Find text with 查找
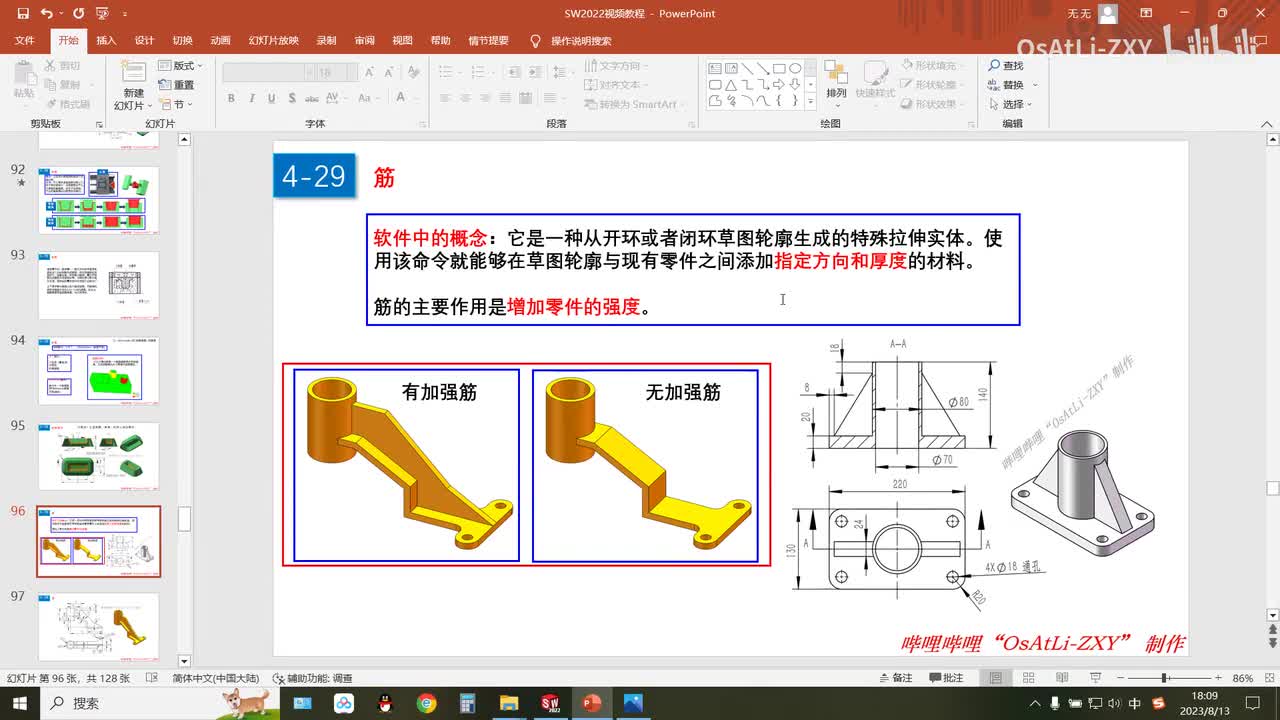Viewport: 1280px width, 720px height. click(1006, 66)
